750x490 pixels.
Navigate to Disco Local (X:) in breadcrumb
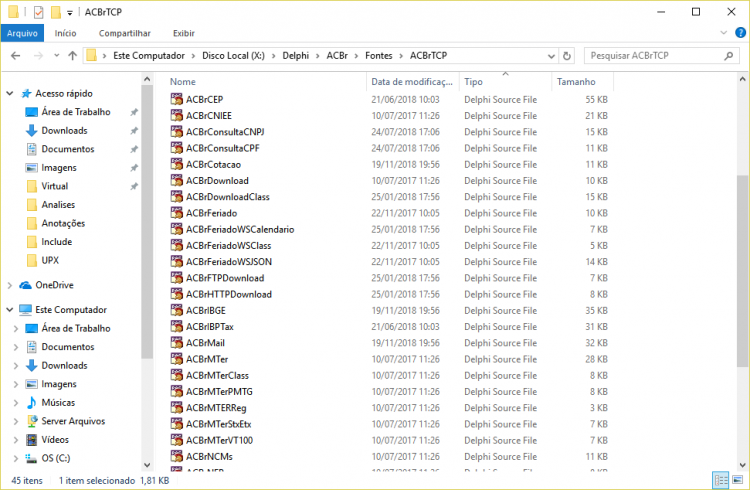[x=233, y=56]
